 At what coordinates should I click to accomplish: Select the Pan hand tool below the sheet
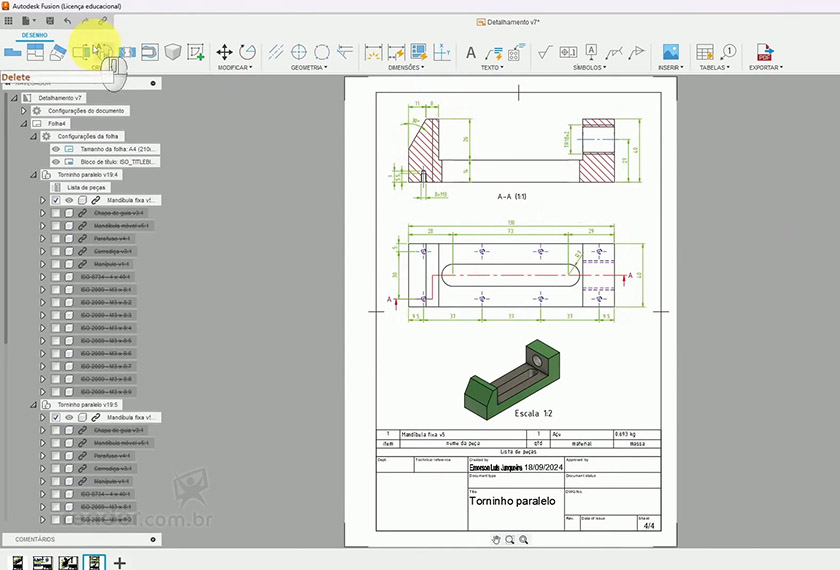tap(495, 539)
